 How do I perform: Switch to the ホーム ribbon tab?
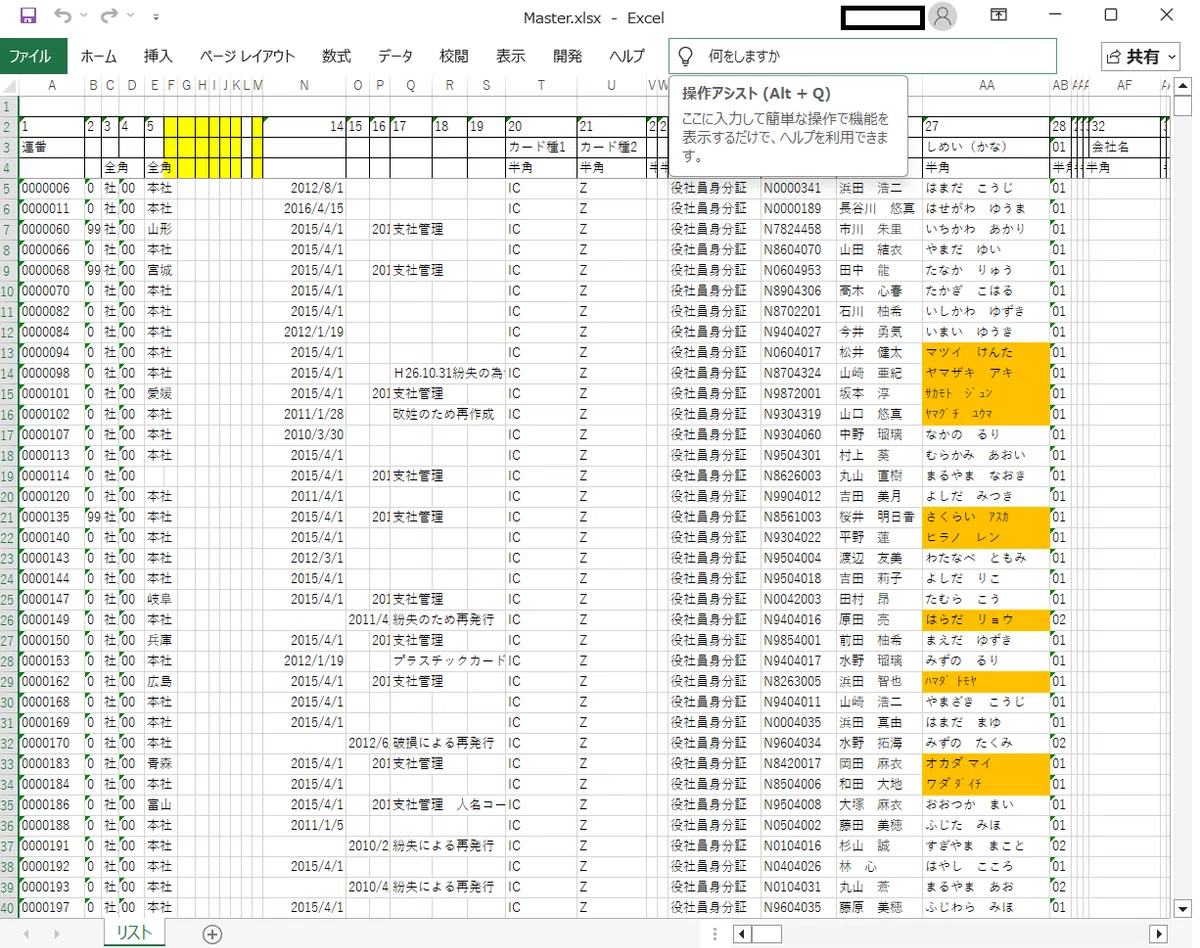(x=99, y=56)
